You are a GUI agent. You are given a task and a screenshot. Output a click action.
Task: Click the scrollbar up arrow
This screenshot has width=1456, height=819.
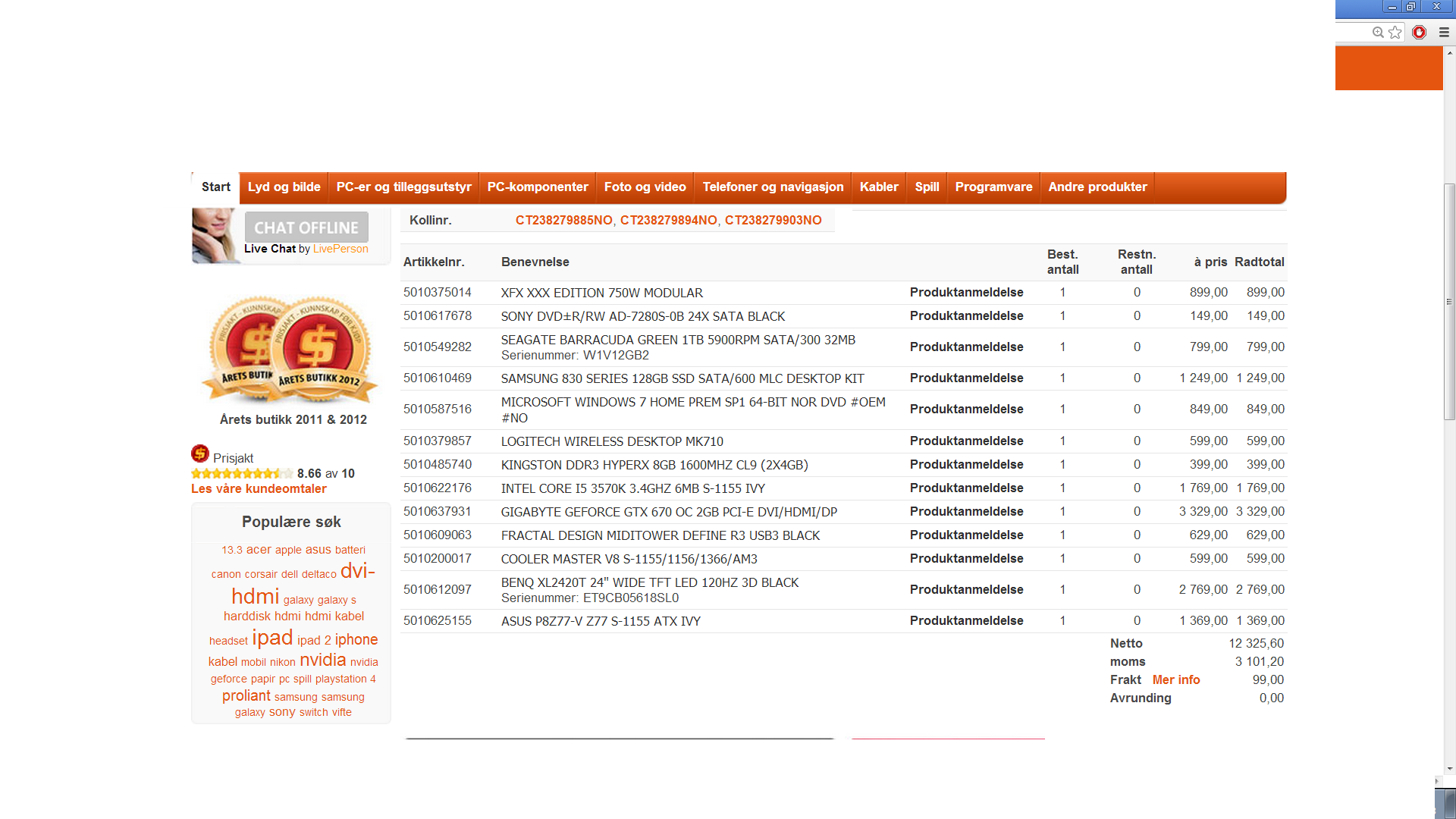1449,52
